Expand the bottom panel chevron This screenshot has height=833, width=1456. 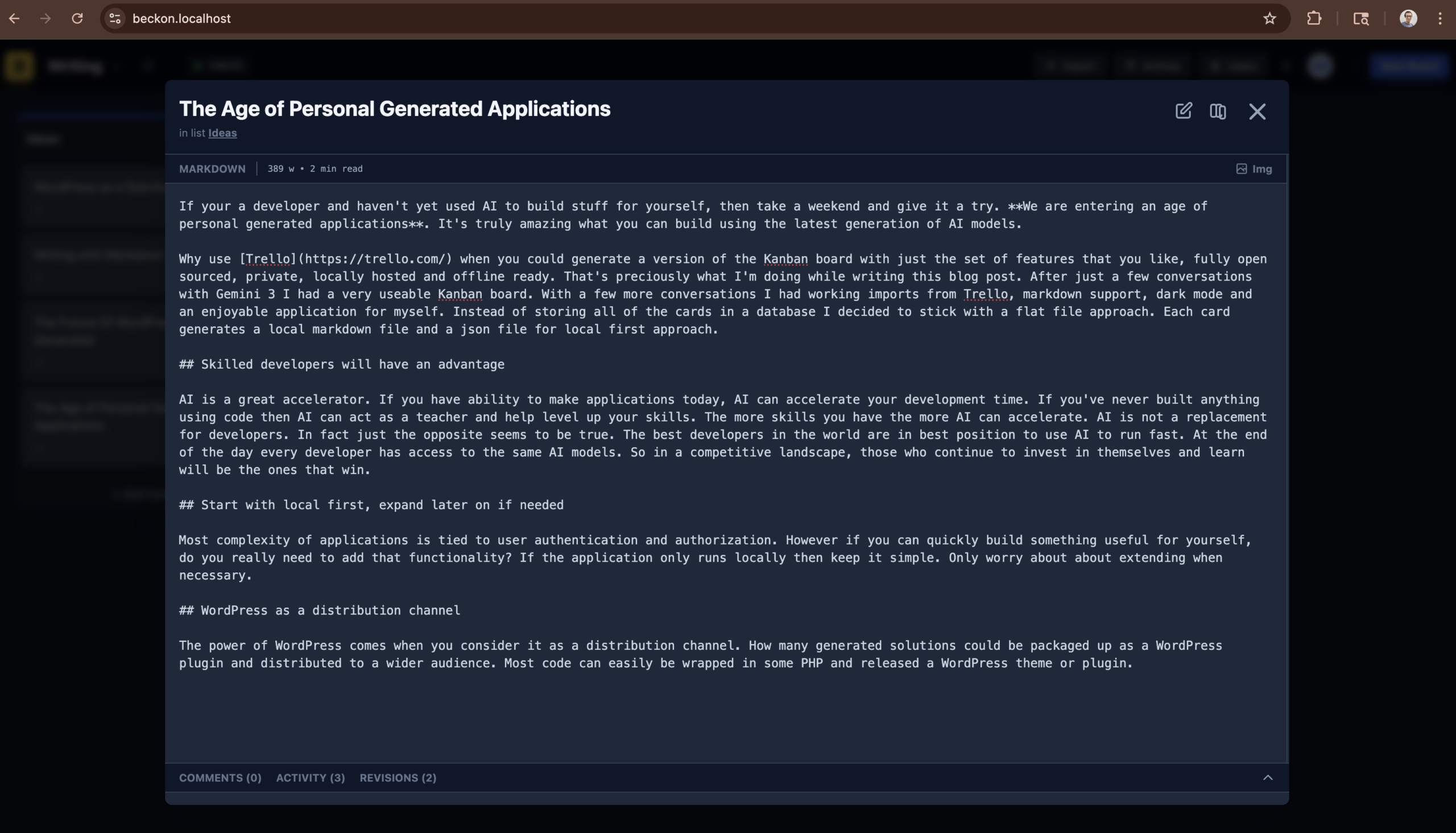point(1268,777)
